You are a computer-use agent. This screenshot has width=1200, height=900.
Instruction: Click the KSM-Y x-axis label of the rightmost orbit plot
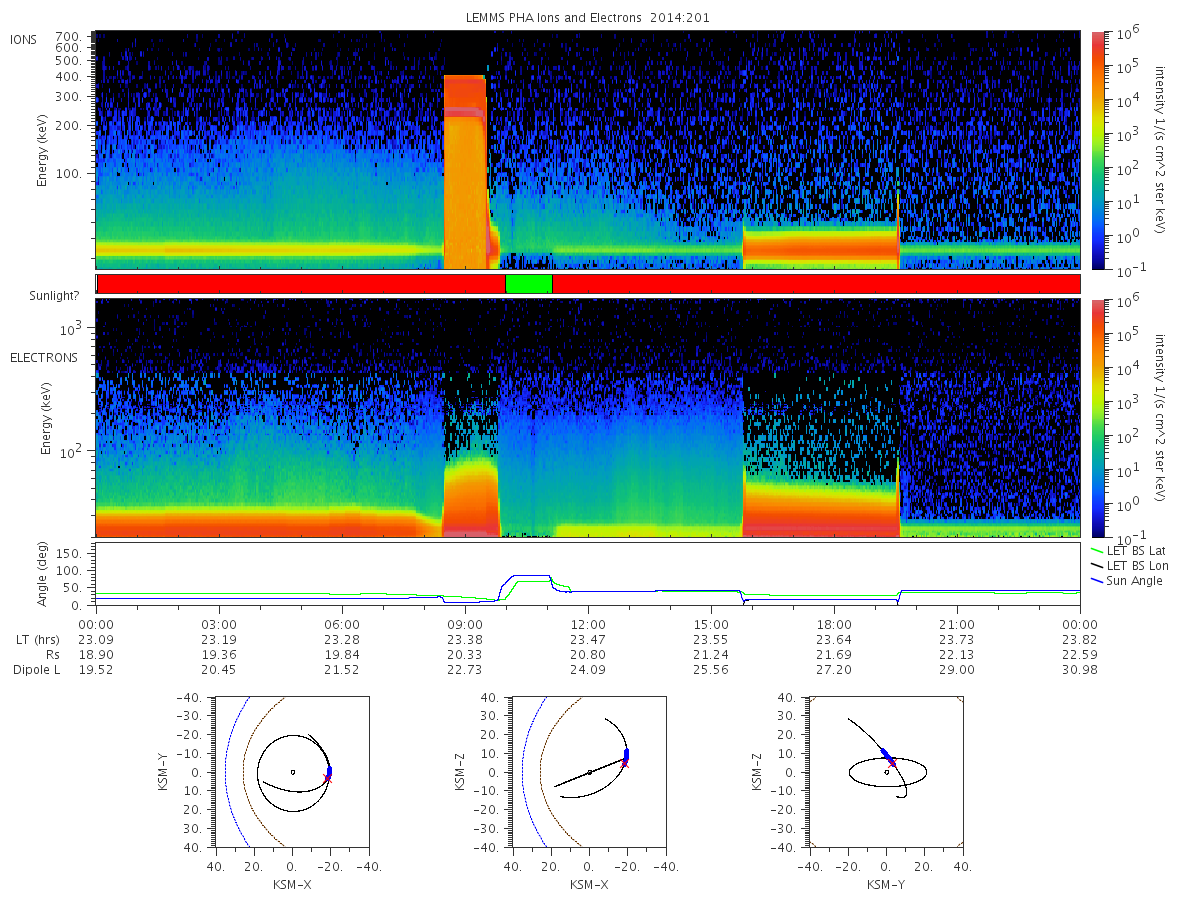coord(886,884)
